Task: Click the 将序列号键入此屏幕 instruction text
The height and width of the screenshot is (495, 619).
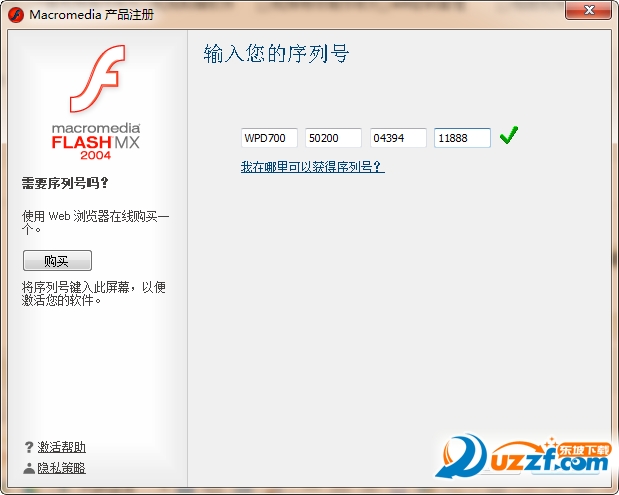Action: pos(94,294)
